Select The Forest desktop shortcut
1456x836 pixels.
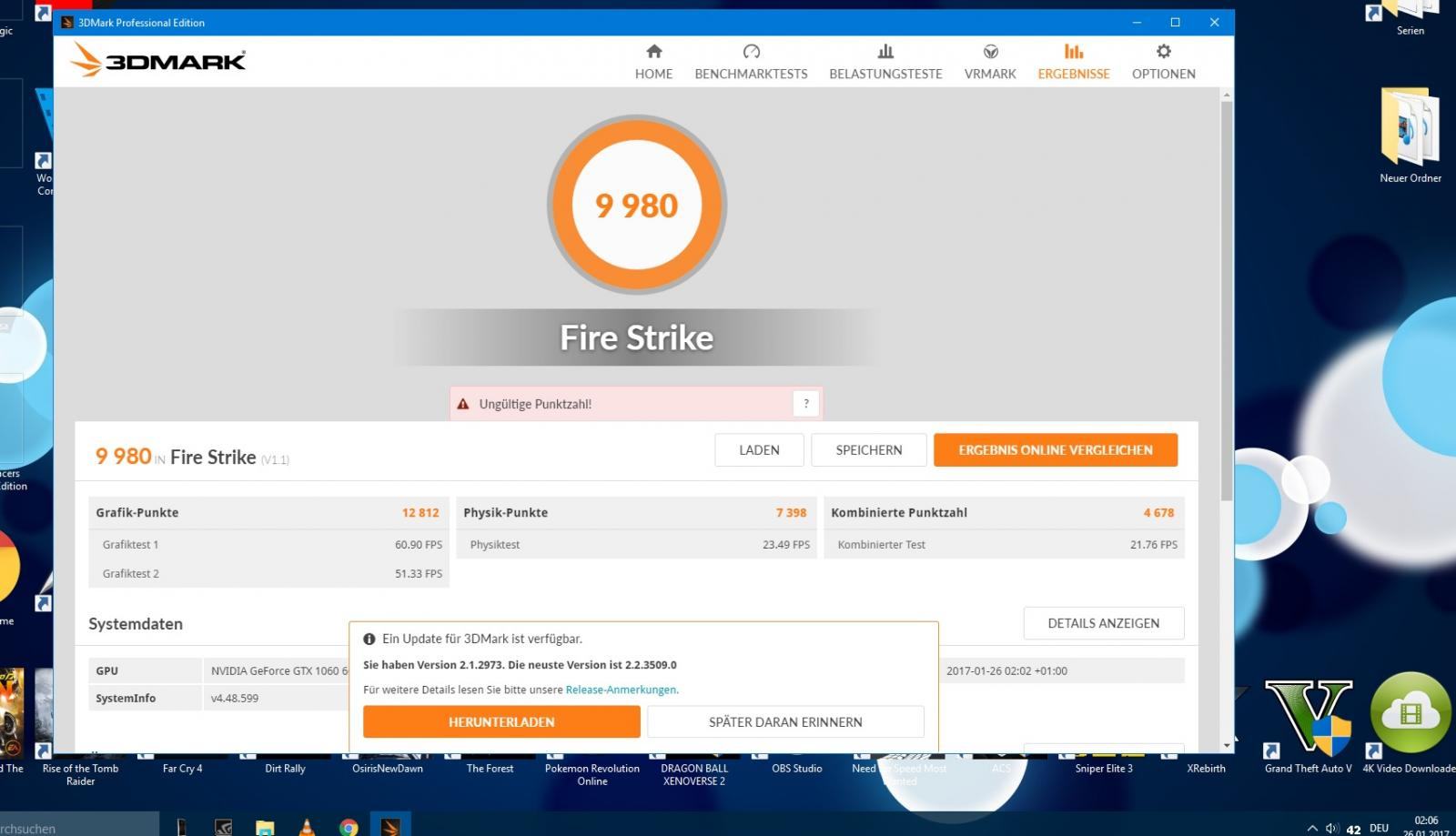[x=490, y=769]
